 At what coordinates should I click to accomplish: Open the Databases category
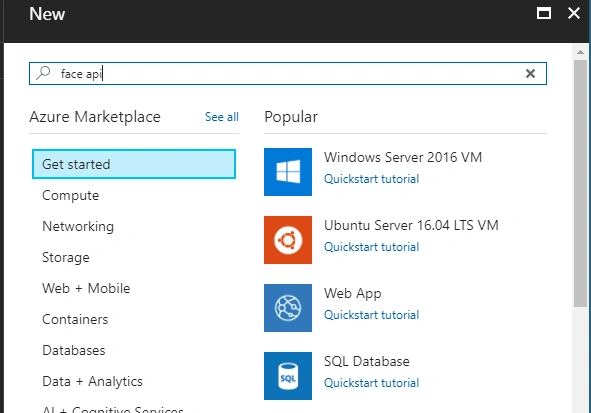coord(74,350)
